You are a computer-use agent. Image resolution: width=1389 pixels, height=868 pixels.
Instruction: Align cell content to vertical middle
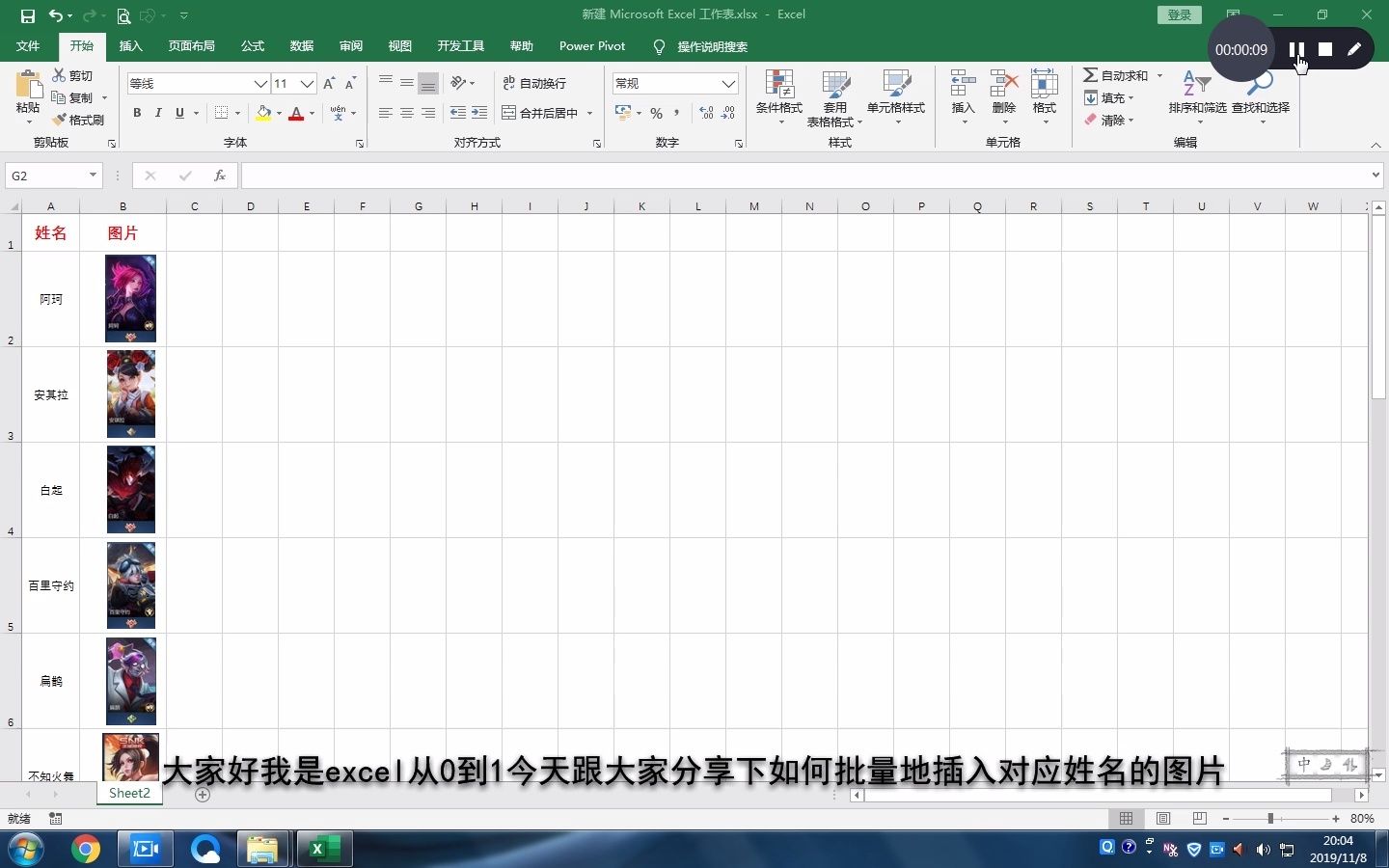point(407,82)
